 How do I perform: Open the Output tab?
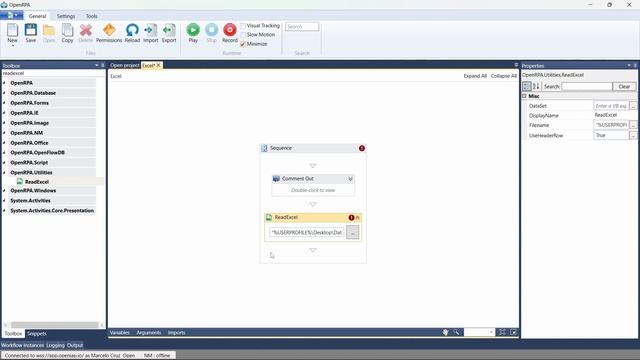(75, 345)
